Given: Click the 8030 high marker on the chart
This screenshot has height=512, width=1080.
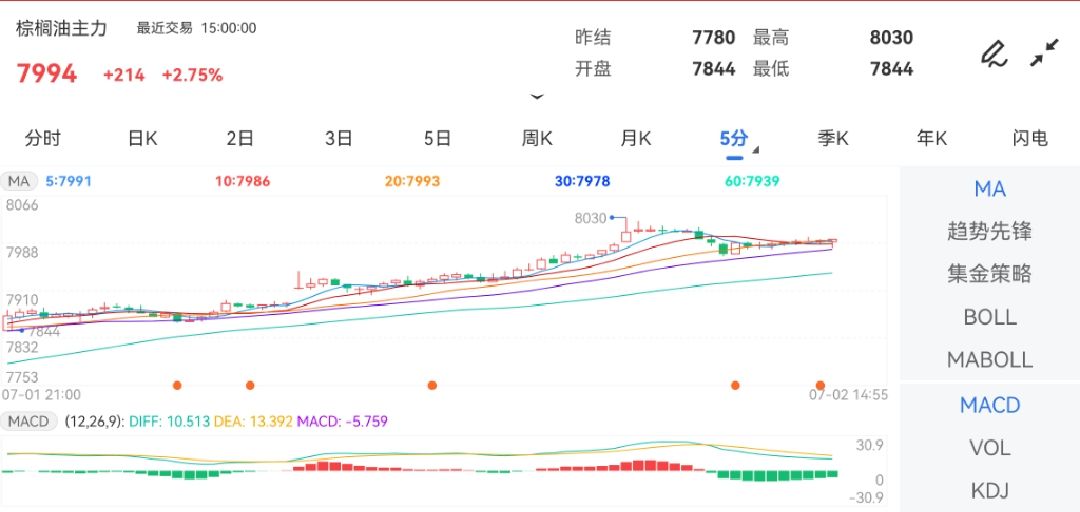Looking at the screenshot, I should [590, 218].
